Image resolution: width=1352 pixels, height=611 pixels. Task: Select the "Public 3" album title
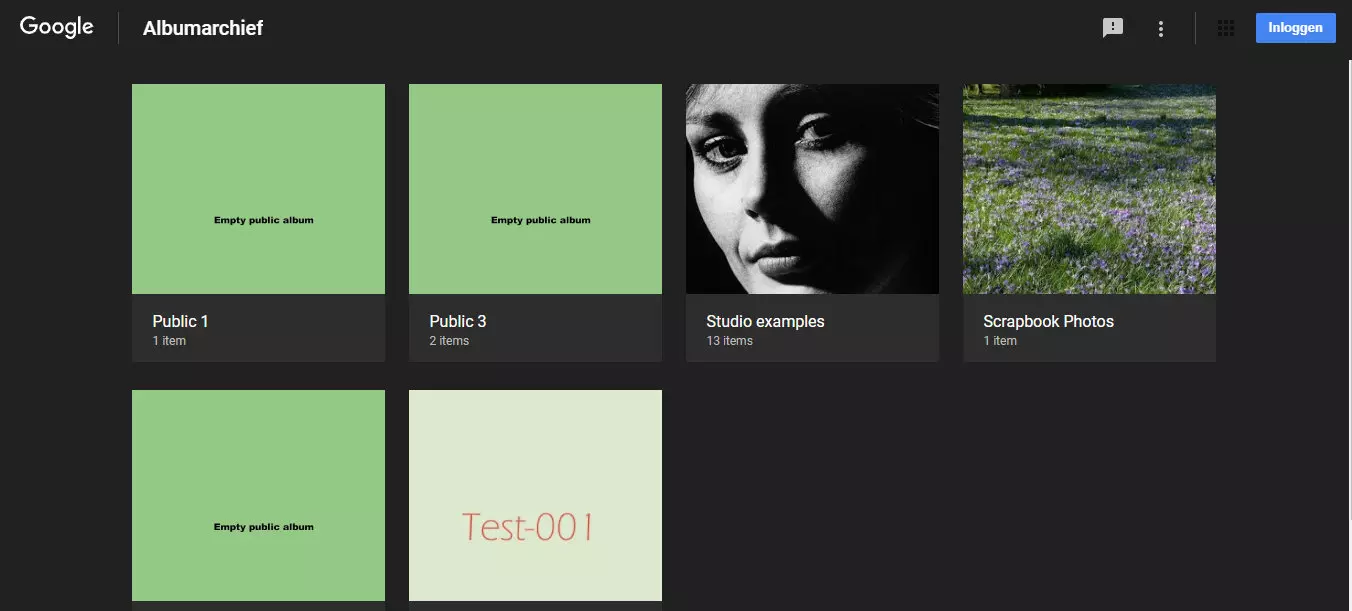click(458, 321)
